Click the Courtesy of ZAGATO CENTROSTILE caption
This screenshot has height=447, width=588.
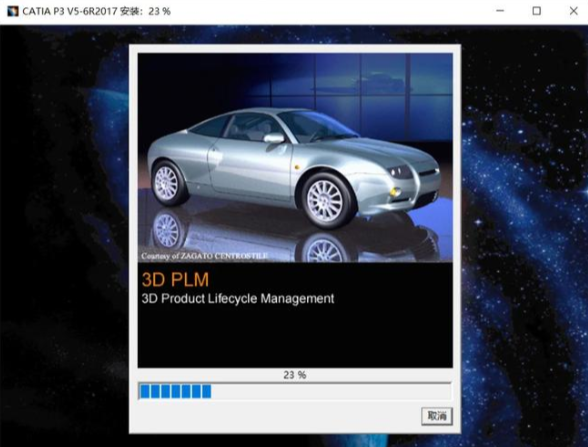point(204,256)
